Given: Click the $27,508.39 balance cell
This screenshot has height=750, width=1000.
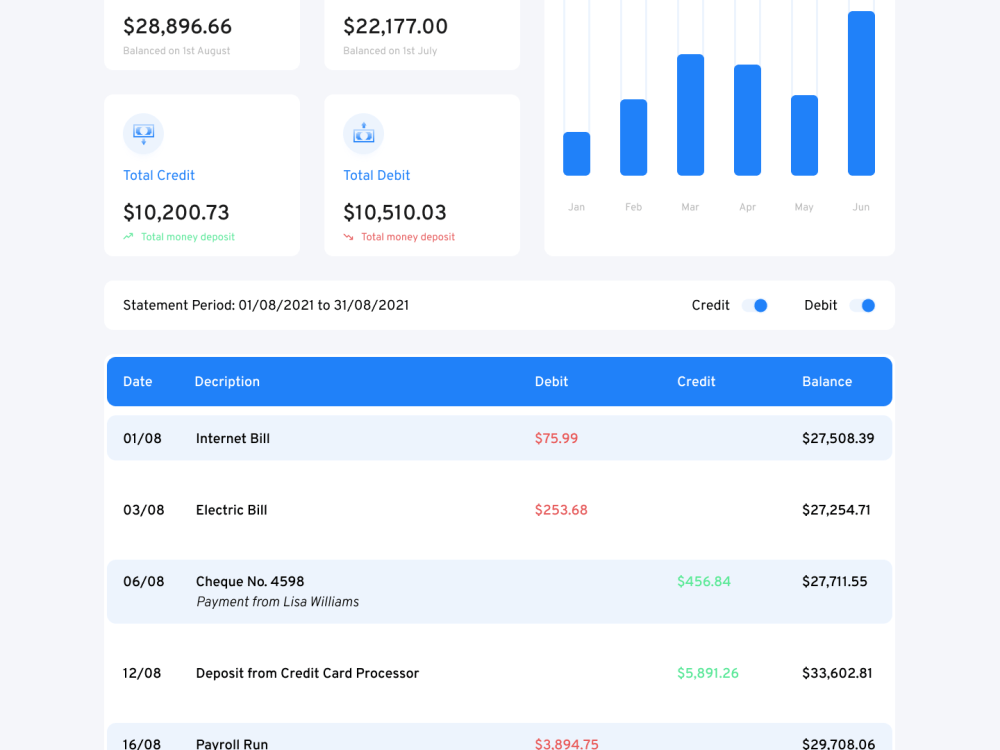Looking at the screenshot, I should 838,439.
